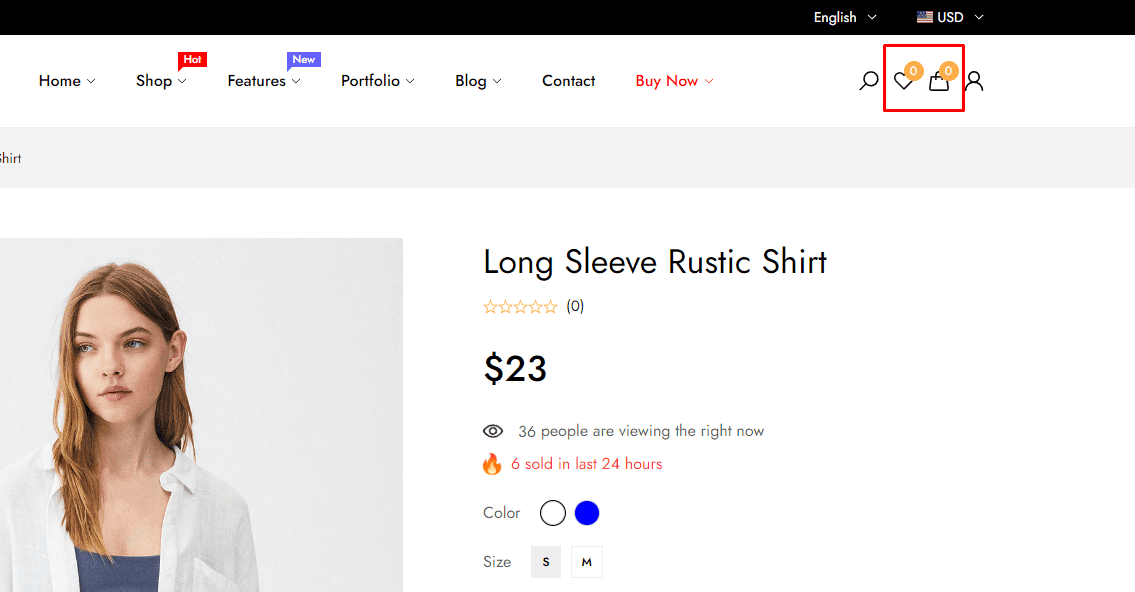Open the shopping bag cart icon

point(938,82)
